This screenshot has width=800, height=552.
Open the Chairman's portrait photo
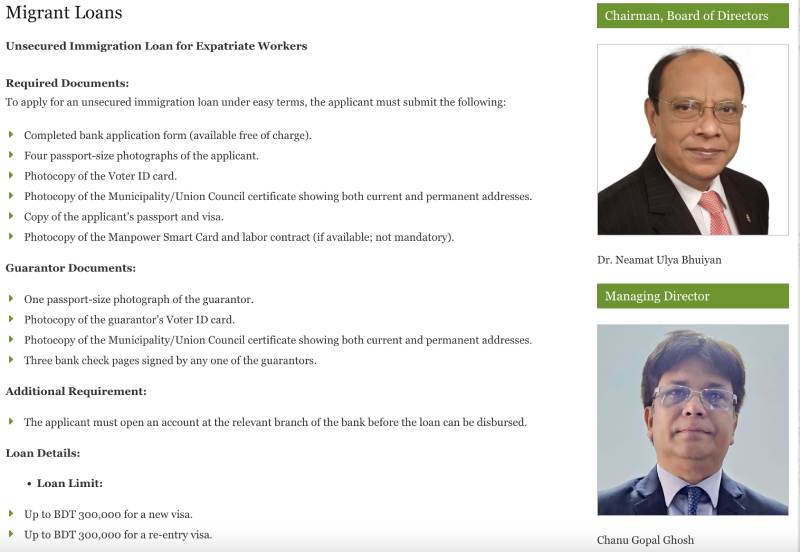[x=692, y=140]
